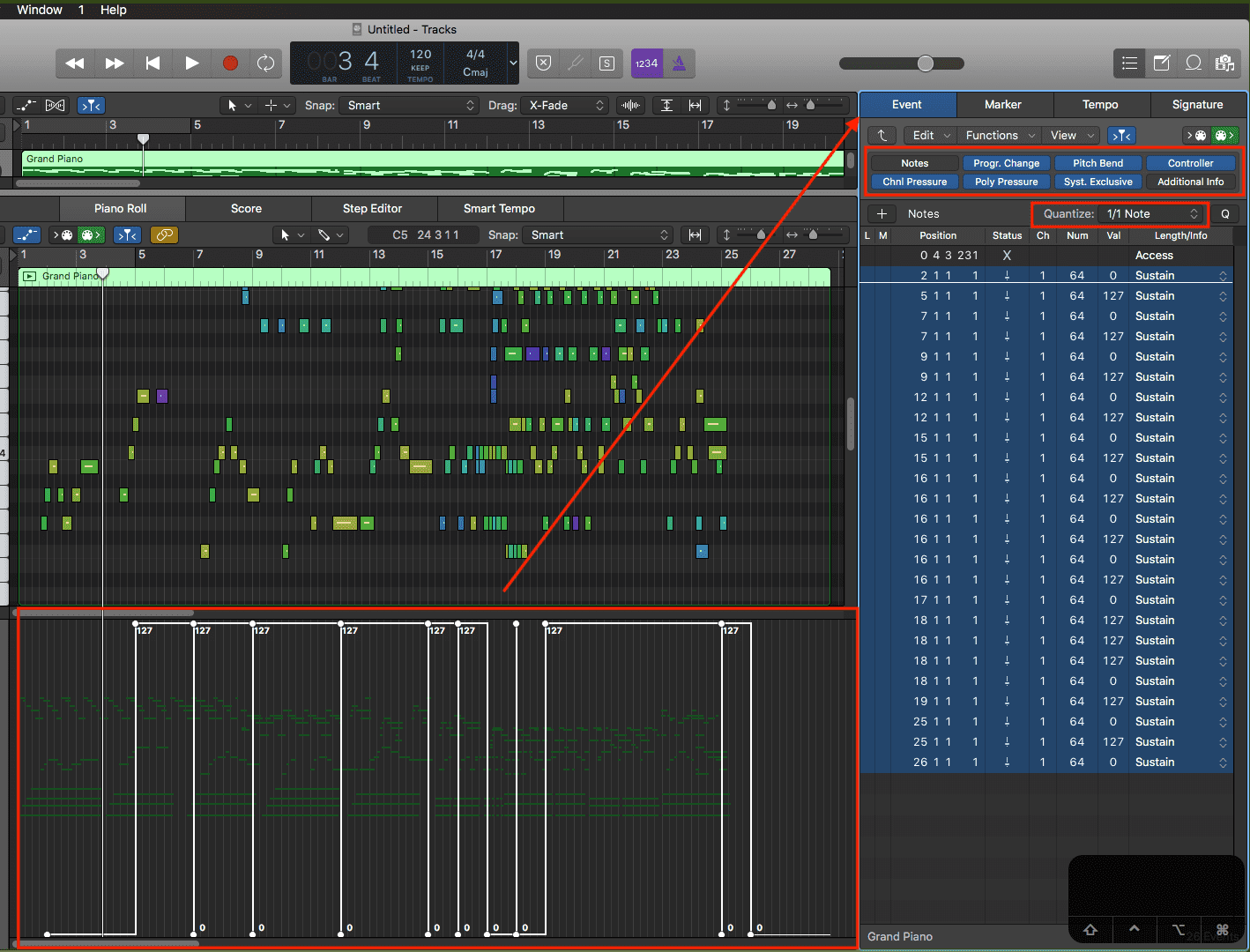The width and height of the screenshot is (1250, 952).
Task: Adjust the master volume slider
Action: (925, 63)
